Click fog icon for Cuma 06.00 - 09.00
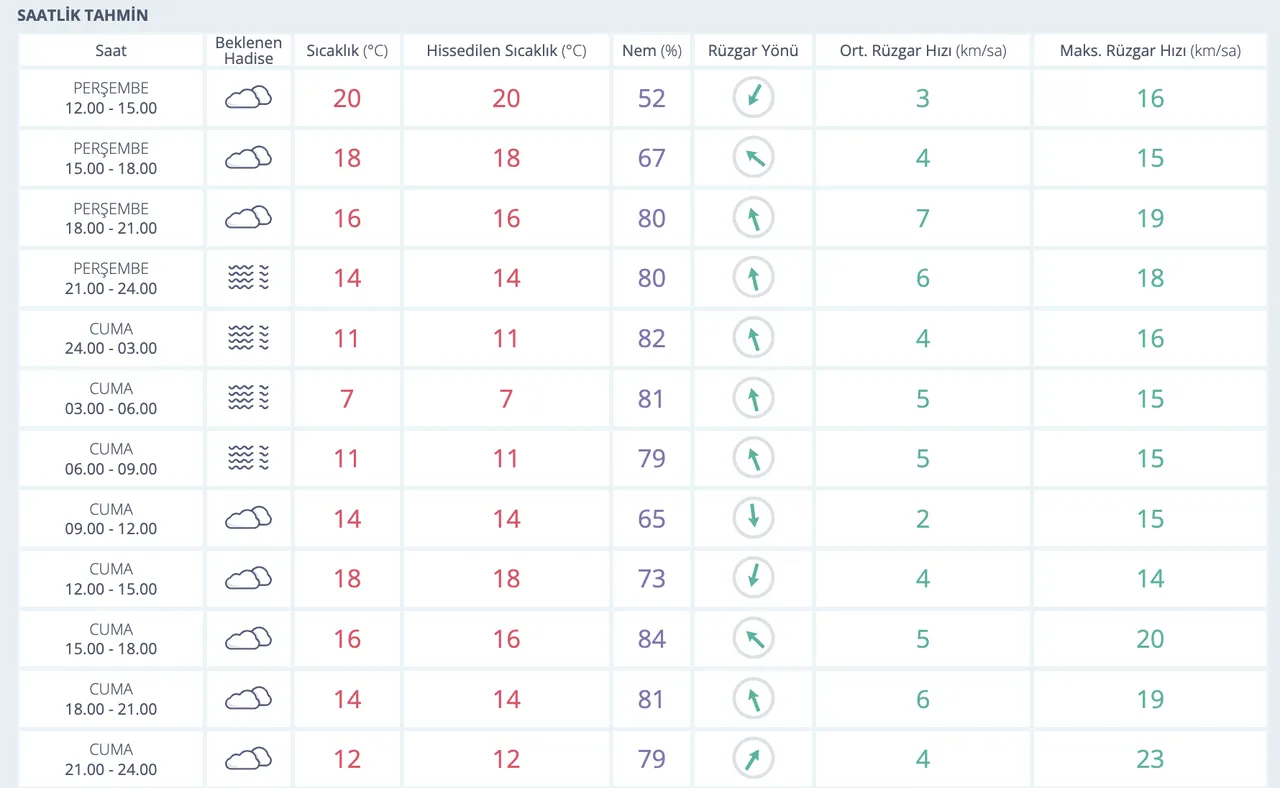Screen dimensions: 1280x788 pos(248,458)
